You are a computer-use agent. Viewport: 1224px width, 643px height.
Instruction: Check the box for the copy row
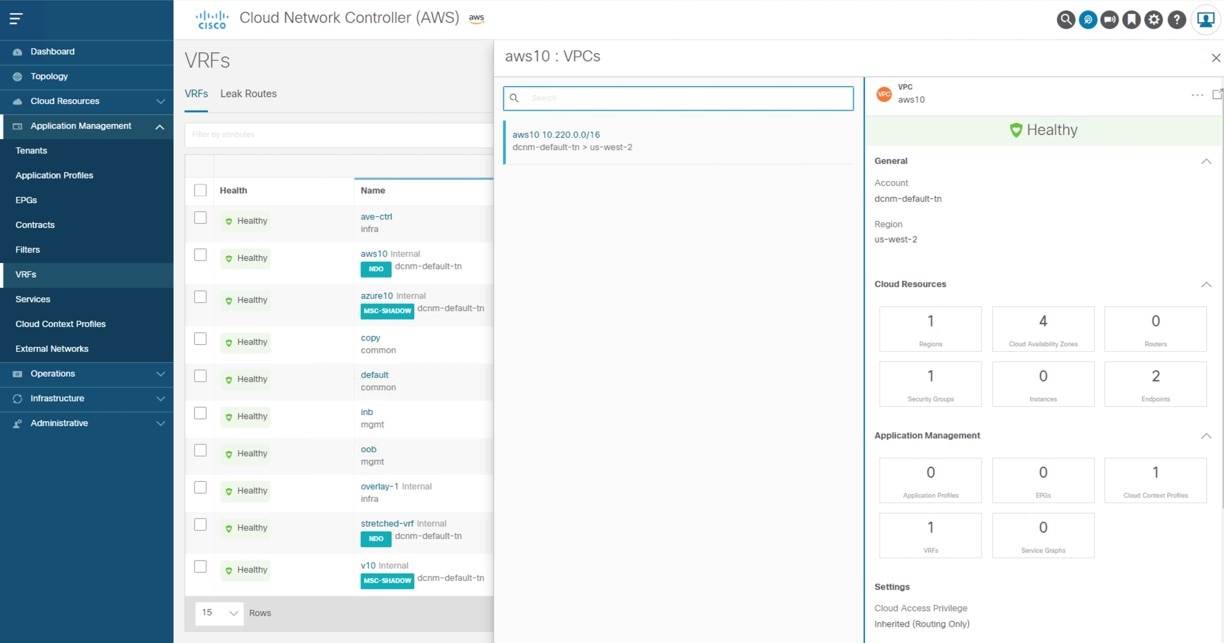tap(200, 339)
